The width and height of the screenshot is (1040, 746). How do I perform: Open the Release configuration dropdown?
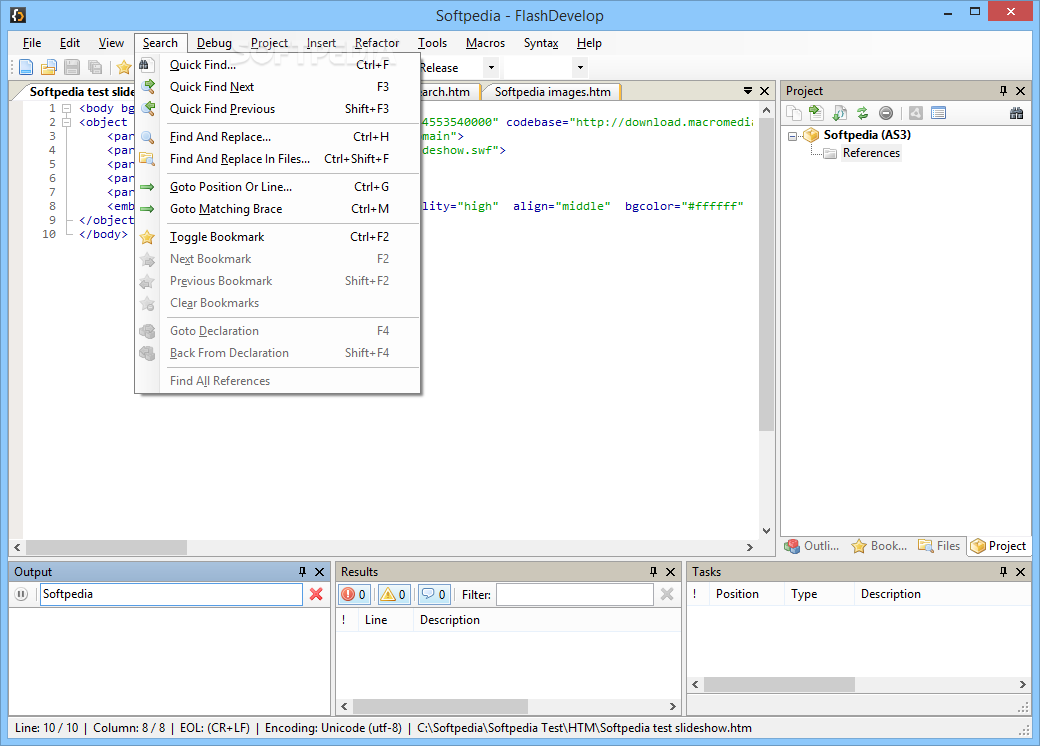coord(491,67)
